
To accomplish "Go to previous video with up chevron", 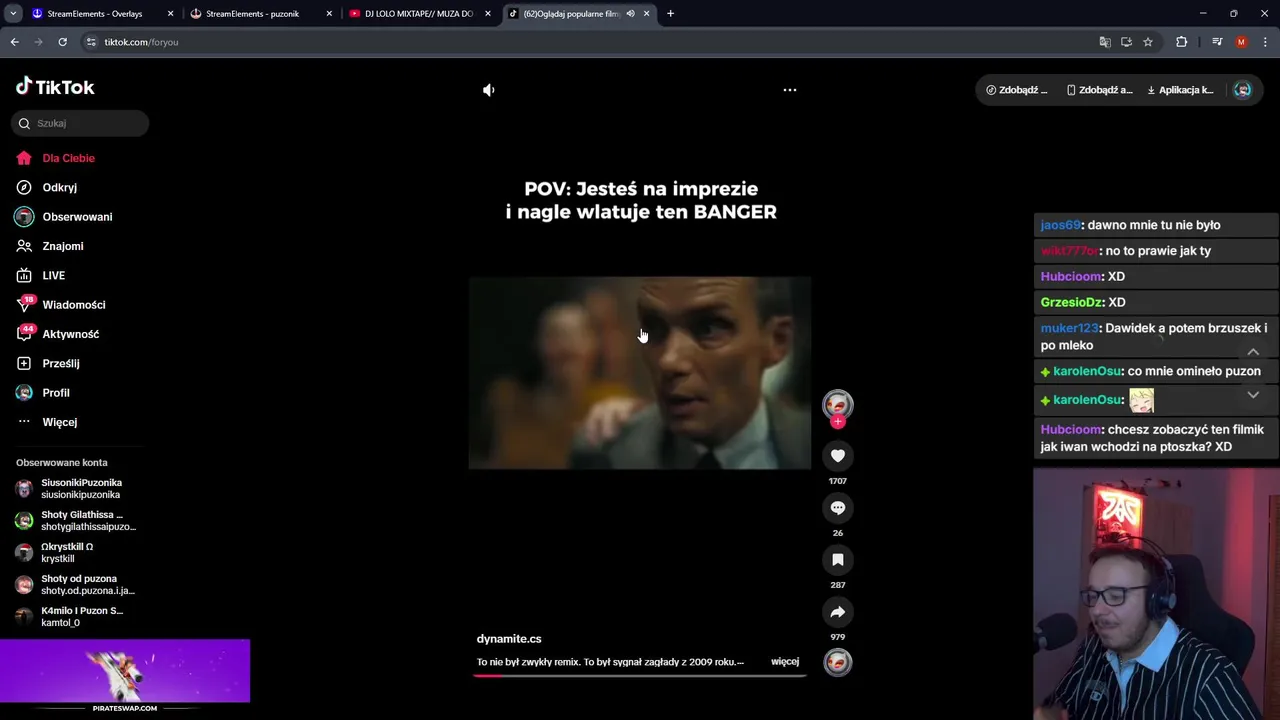I will point(1253,352).
